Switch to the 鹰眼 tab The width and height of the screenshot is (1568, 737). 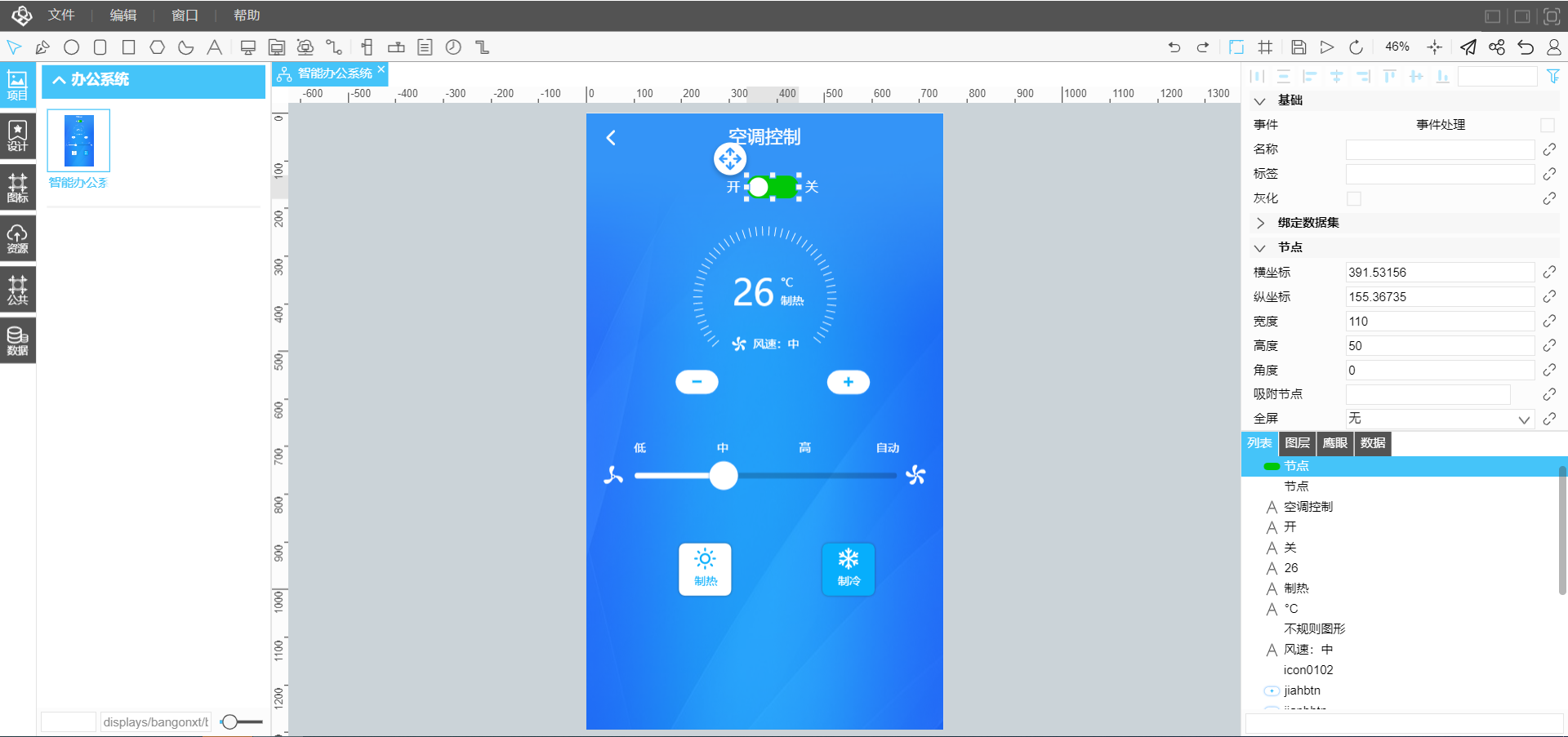point(1335,443)
